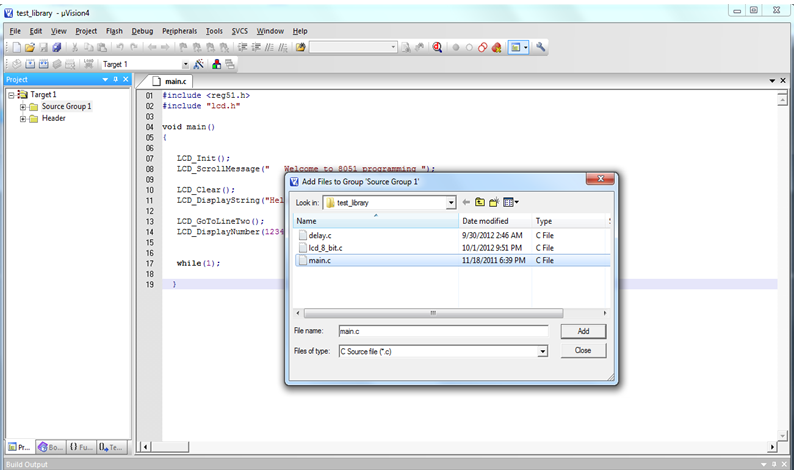Switch to the Functions panel tab
Image resolution: width=795 pixels, height=470 pixels.
[x=81, y=447]
